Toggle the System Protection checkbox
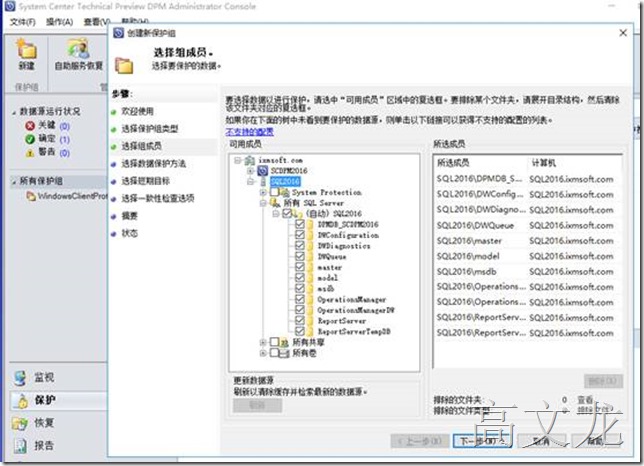 pyautogui.click(x=274, y=192)
